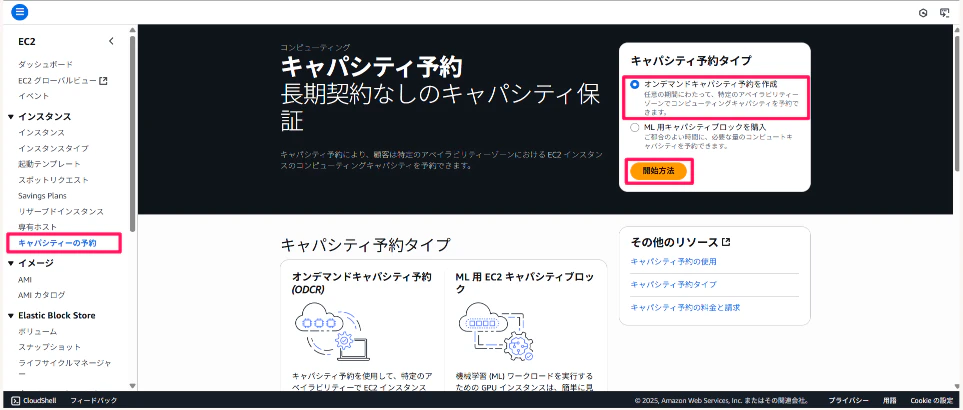Click the その他のリソース heading

pos(674,242)
